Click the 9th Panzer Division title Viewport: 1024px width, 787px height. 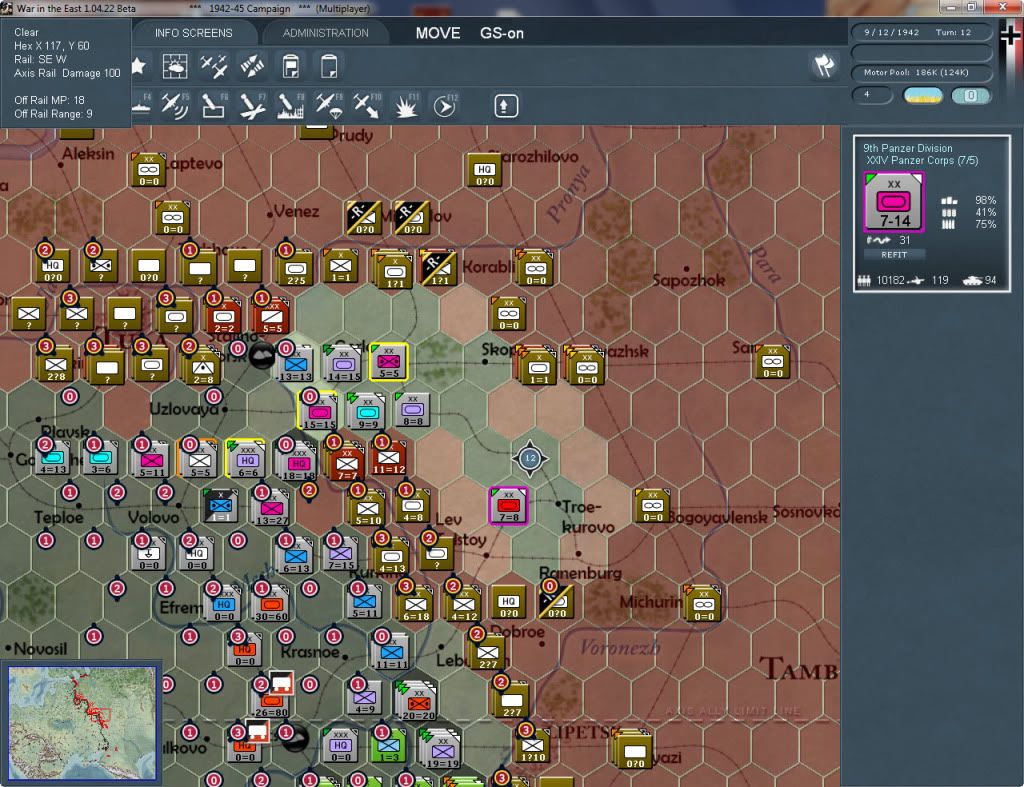tap(908, 148)
